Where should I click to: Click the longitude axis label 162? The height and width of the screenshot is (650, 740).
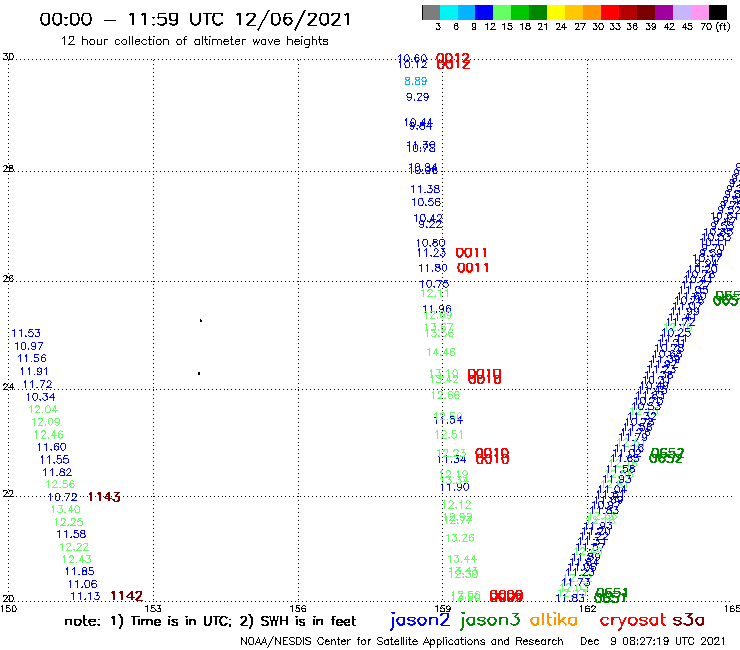587,609
